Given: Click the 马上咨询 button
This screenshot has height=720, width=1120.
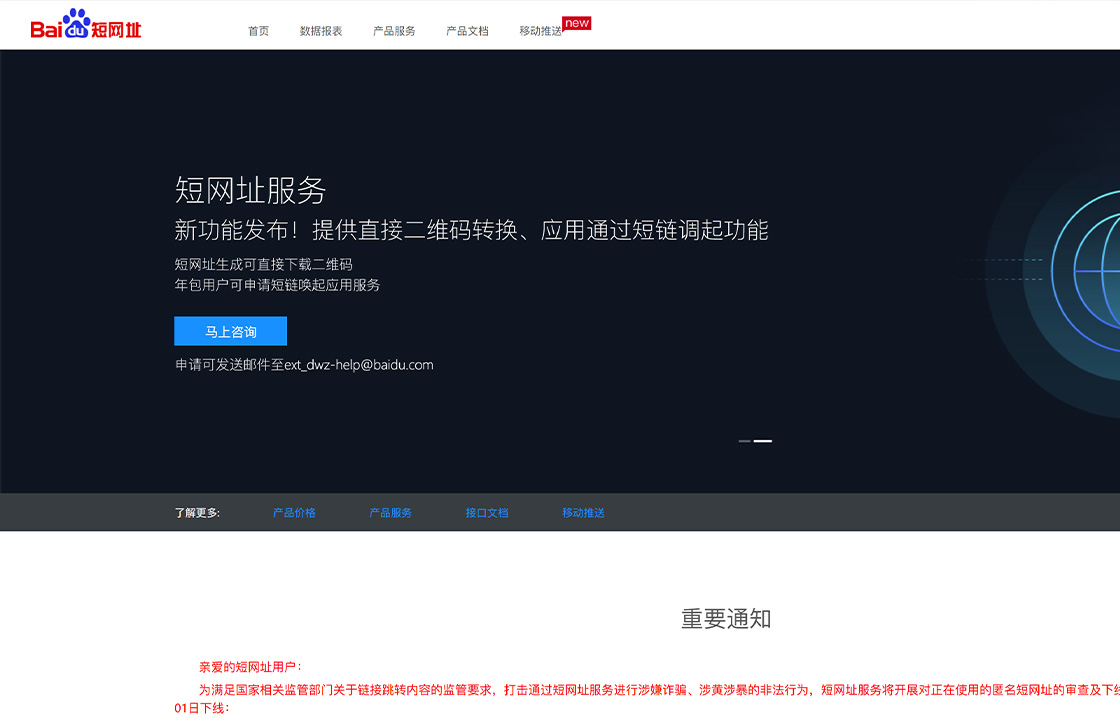Looking at the screenshot, I should pyautogui.click(x=230, y=331).
